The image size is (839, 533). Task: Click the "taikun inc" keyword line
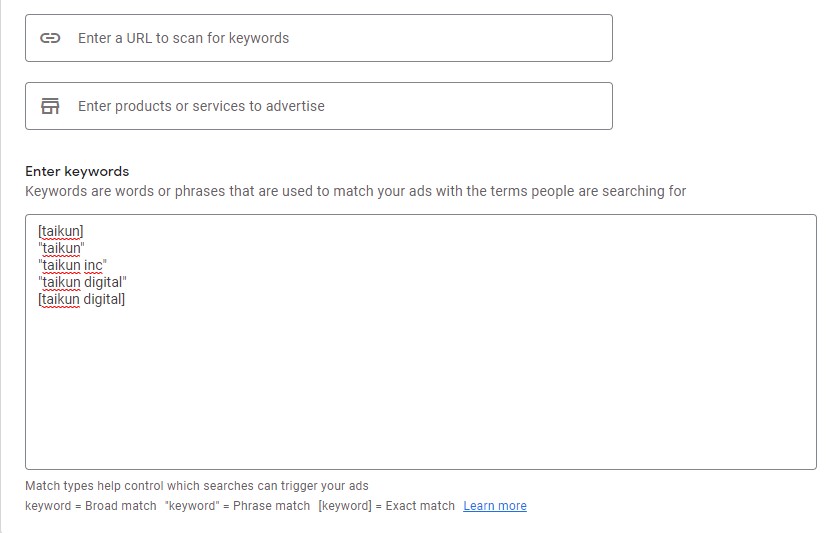point(72,265)
